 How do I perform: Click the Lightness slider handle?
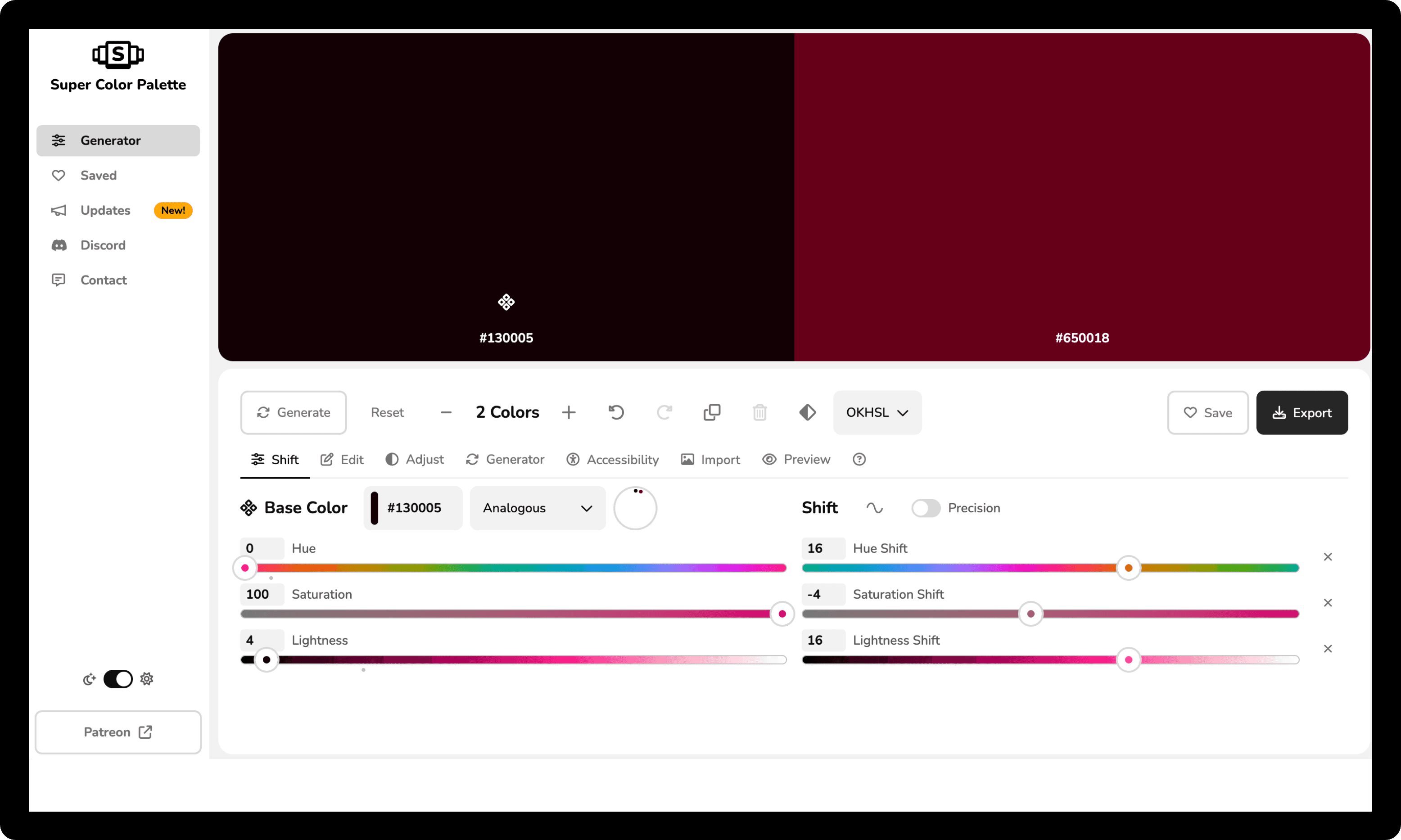(267, 659)
